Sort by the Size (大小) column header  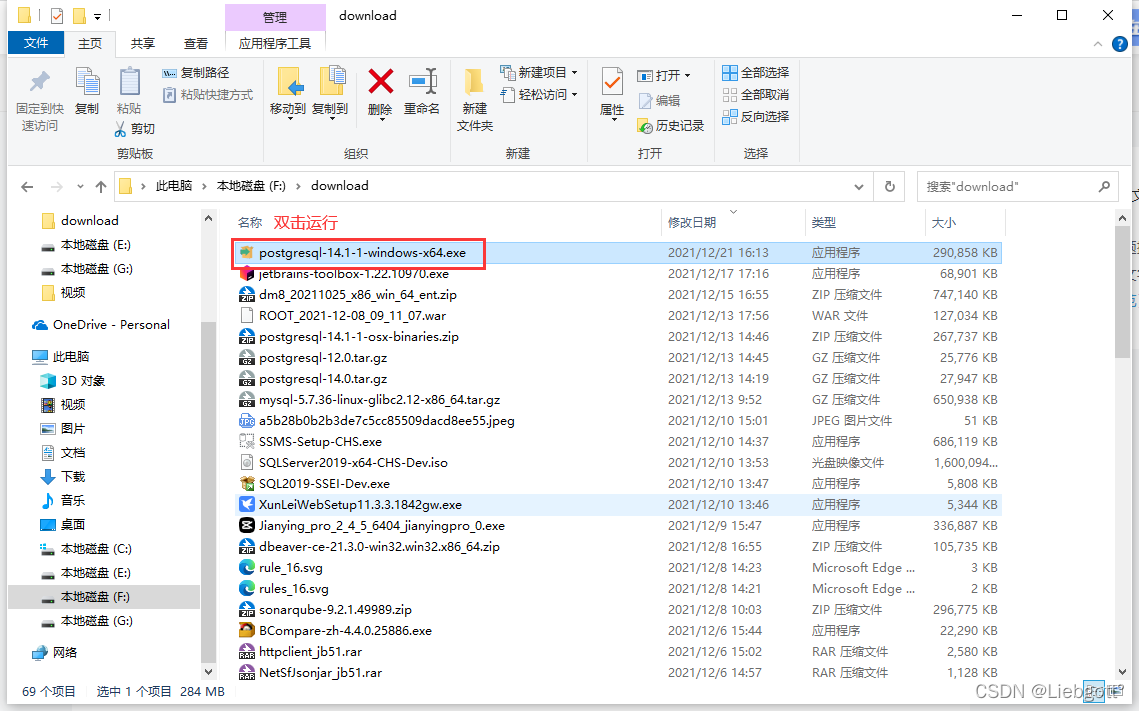(944, 222)
